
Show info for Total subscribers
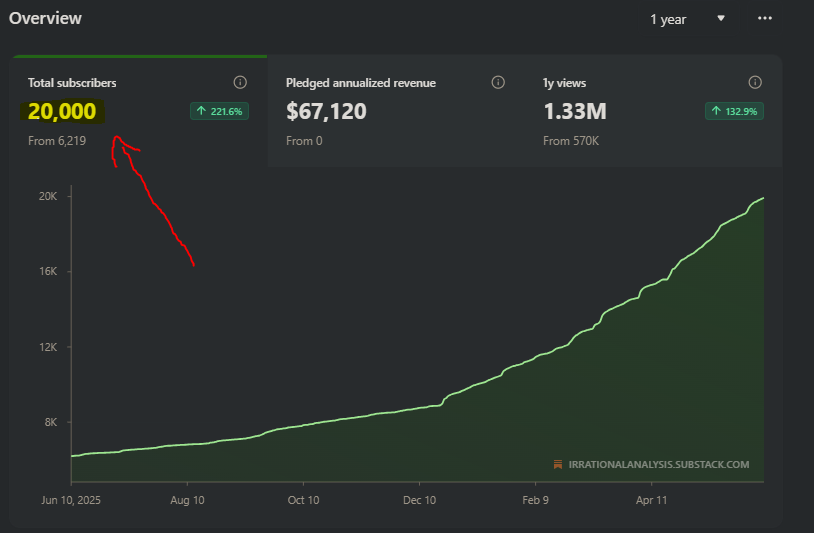(240, 82)
